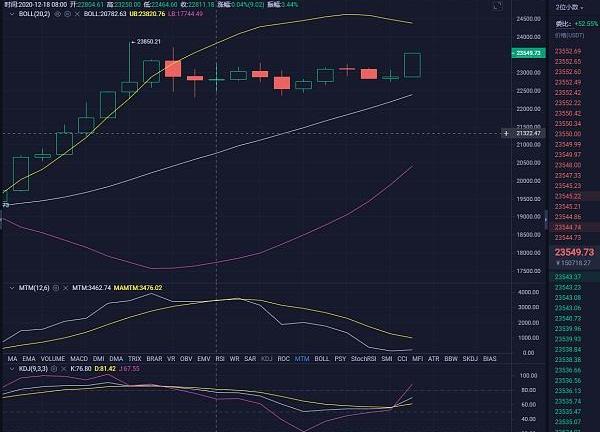The image size is (600, 432).
Task: Click the SKDJ indicator button
Action: 468,357
